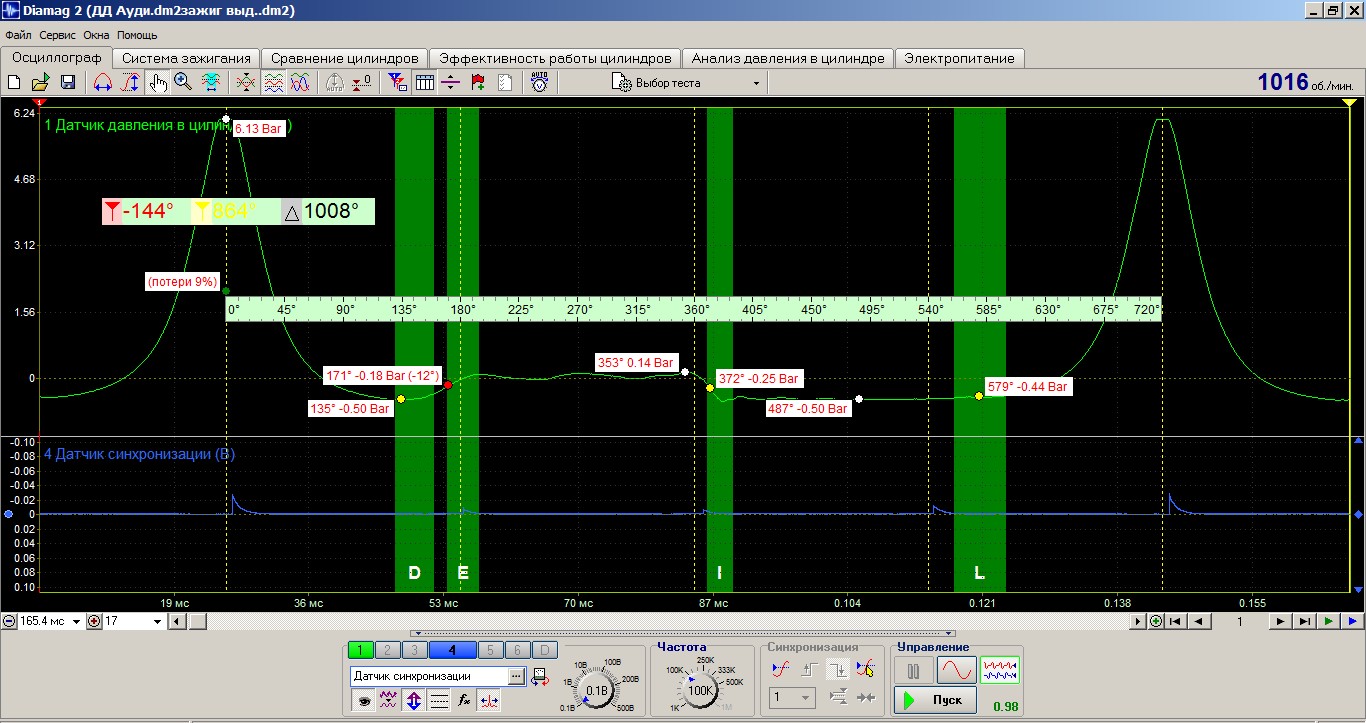This screenshot has width=1366, height=723.
Task: Select the single sine wave mode button
Action: click(x=956, y=670)
